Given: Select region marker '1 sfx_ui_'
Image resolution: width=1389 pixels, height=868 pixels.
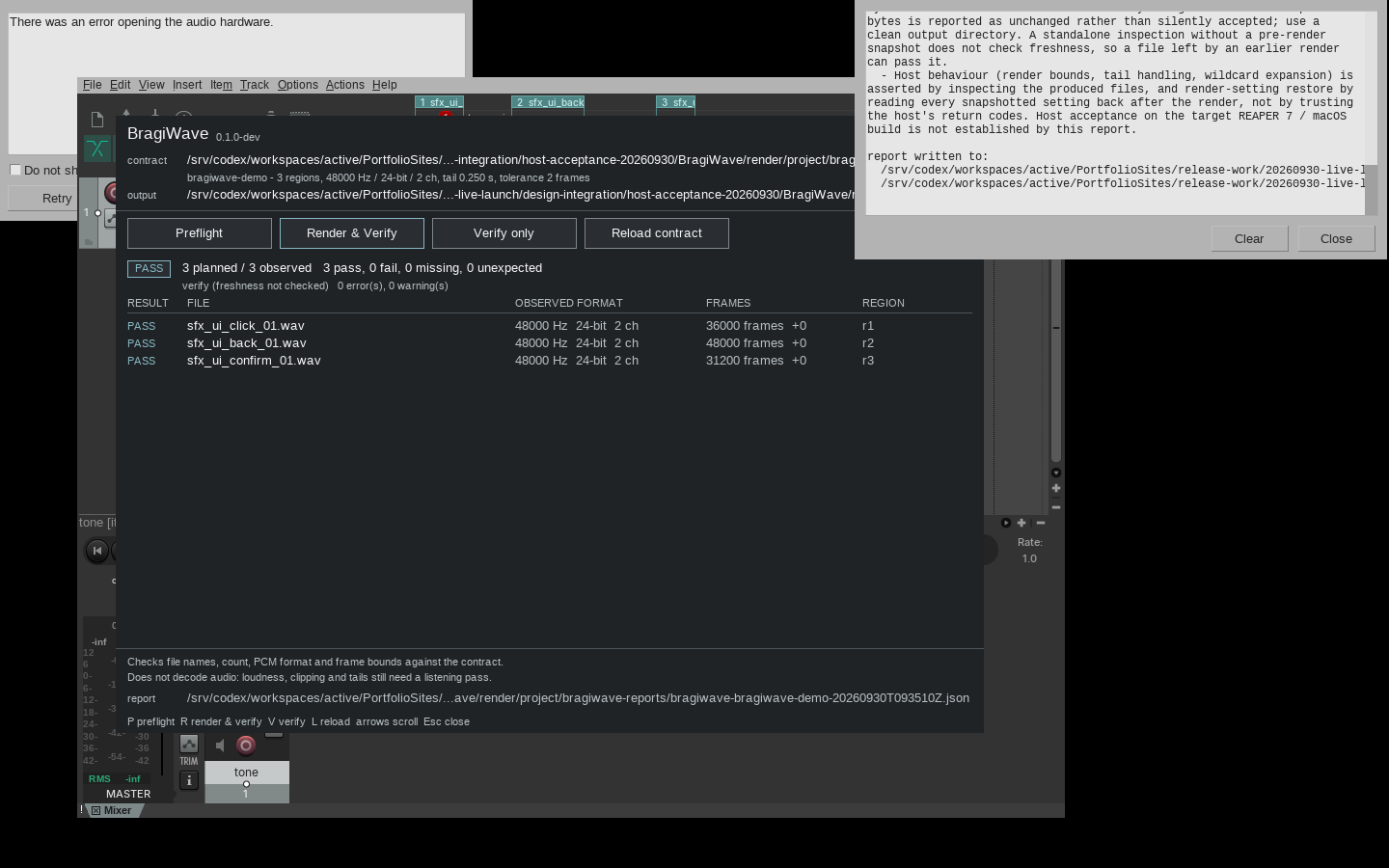Looking at the screenshot, I should click(x=440, y=102).
